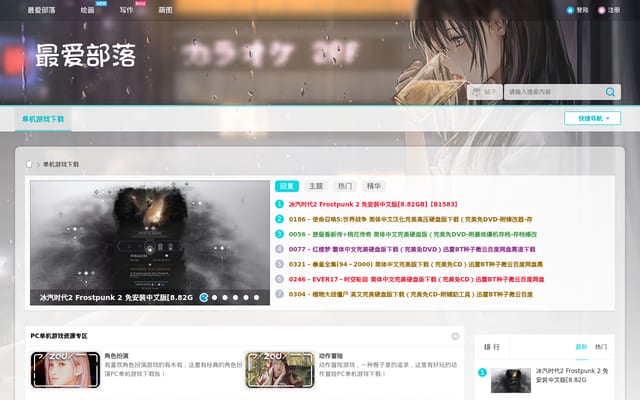Select the second carousel dot
Viewport: 640px width, 400px height.
pos(215,298)
